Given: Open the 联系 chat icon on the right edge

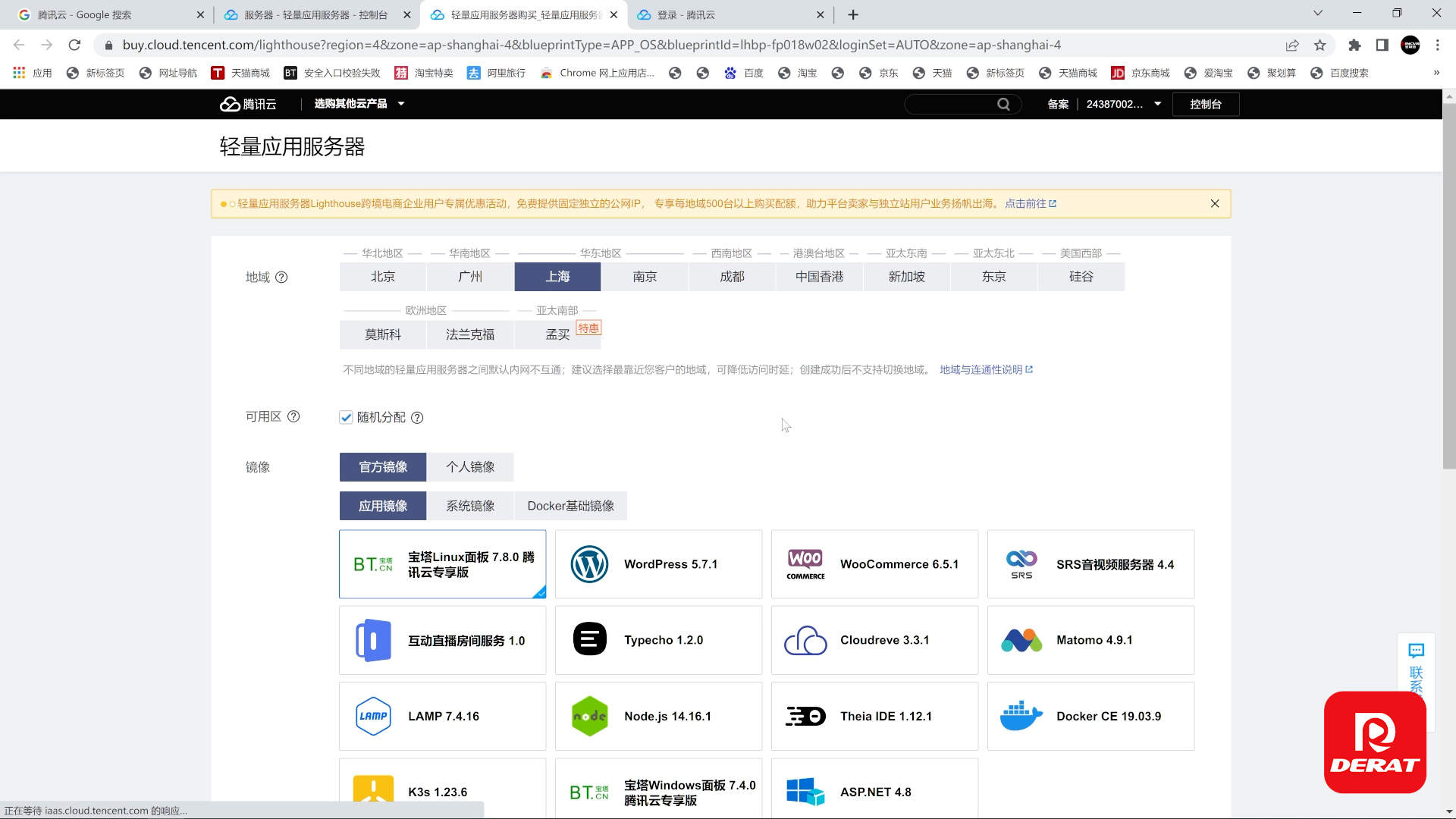Looking at the screenshot, I should coord(1417,651).
